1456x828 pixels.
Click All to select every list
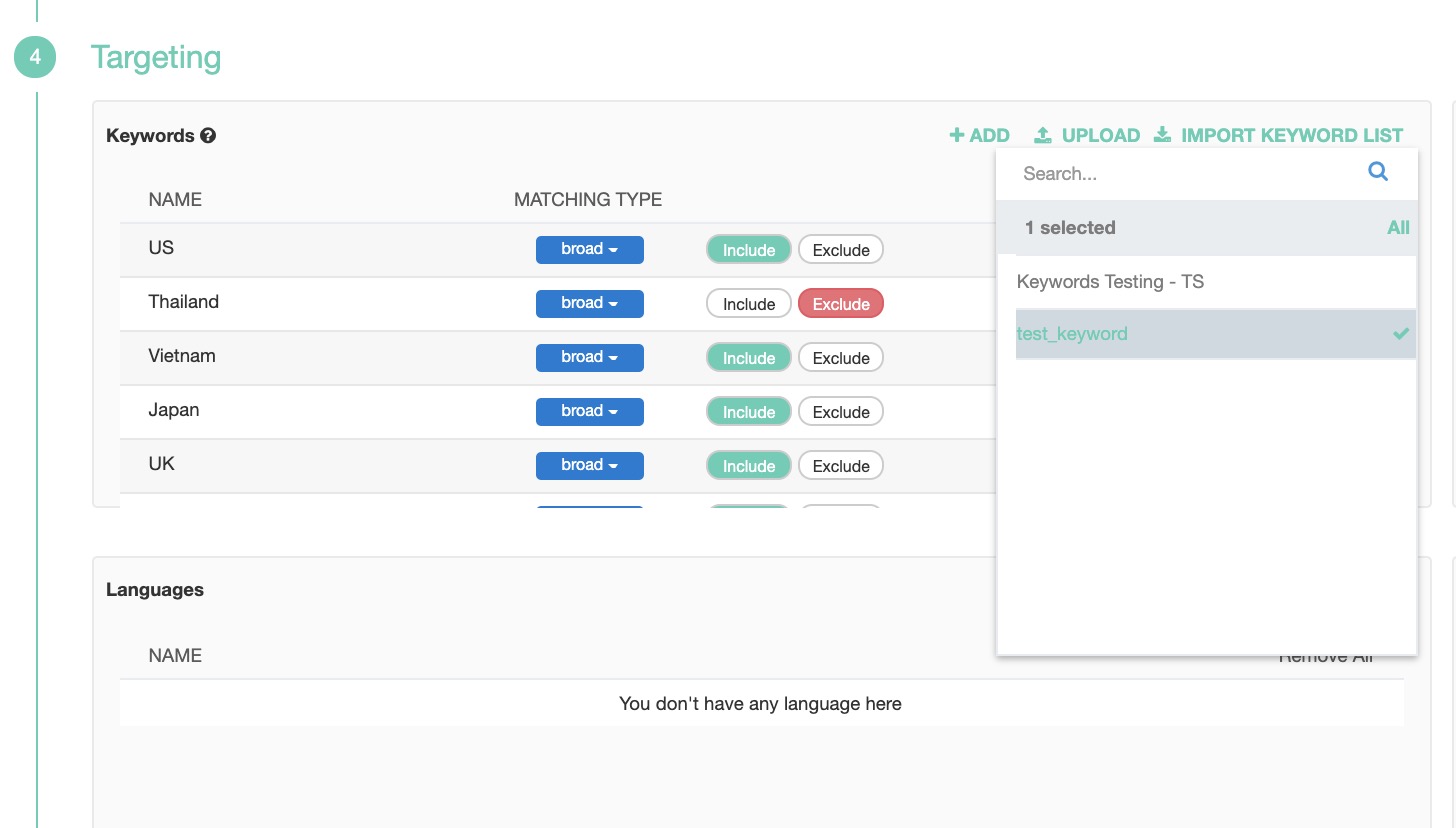[x=1397, y=228]
